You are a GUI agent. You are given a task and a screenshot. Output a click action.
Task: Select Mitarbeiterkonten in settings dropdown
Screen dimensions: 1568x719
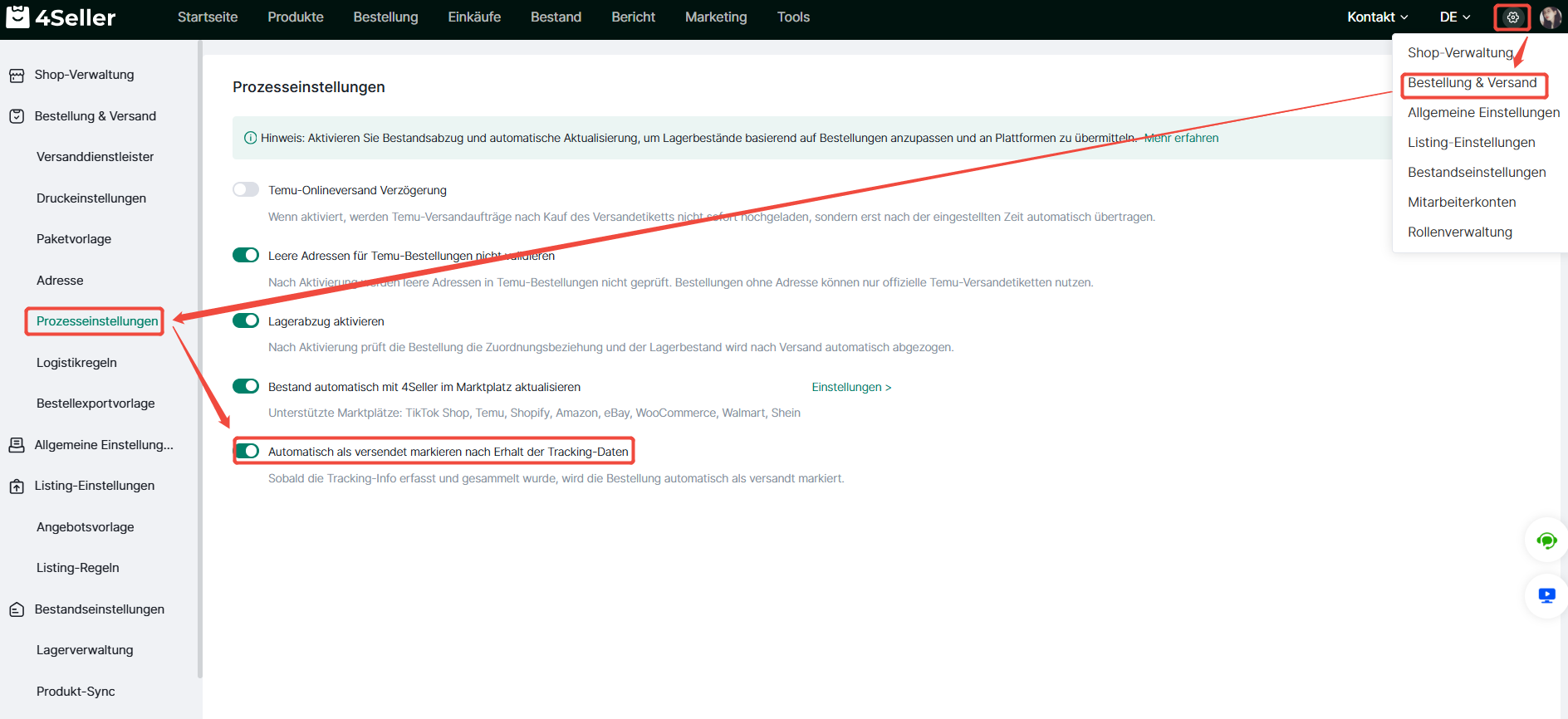tap(1462, 202)
